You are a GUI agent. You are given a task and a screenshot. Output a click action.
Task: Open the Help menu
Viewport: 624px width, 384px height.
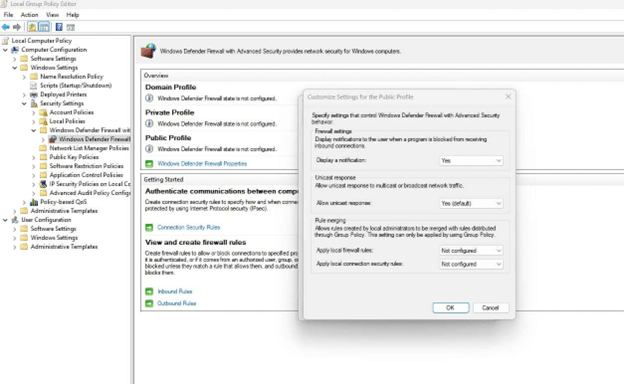click(x=73, y=15)
